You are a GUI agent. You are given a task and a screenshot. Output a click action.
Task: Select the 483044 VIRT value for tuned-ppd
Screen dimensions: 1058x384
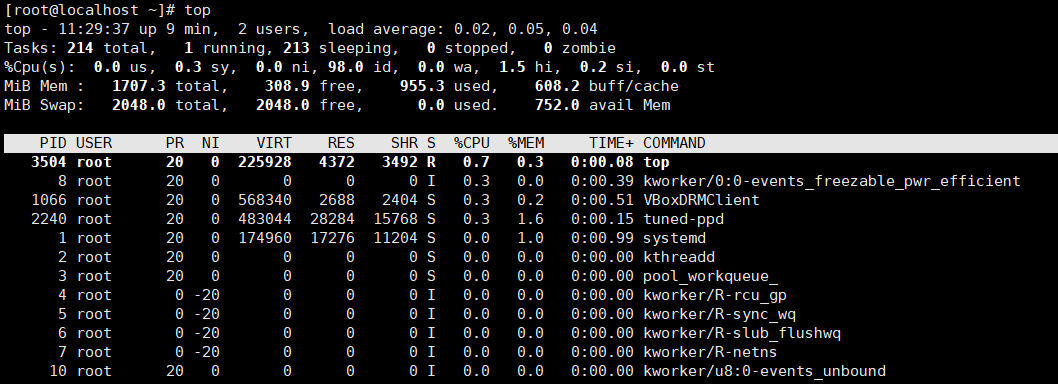[265, 219]
